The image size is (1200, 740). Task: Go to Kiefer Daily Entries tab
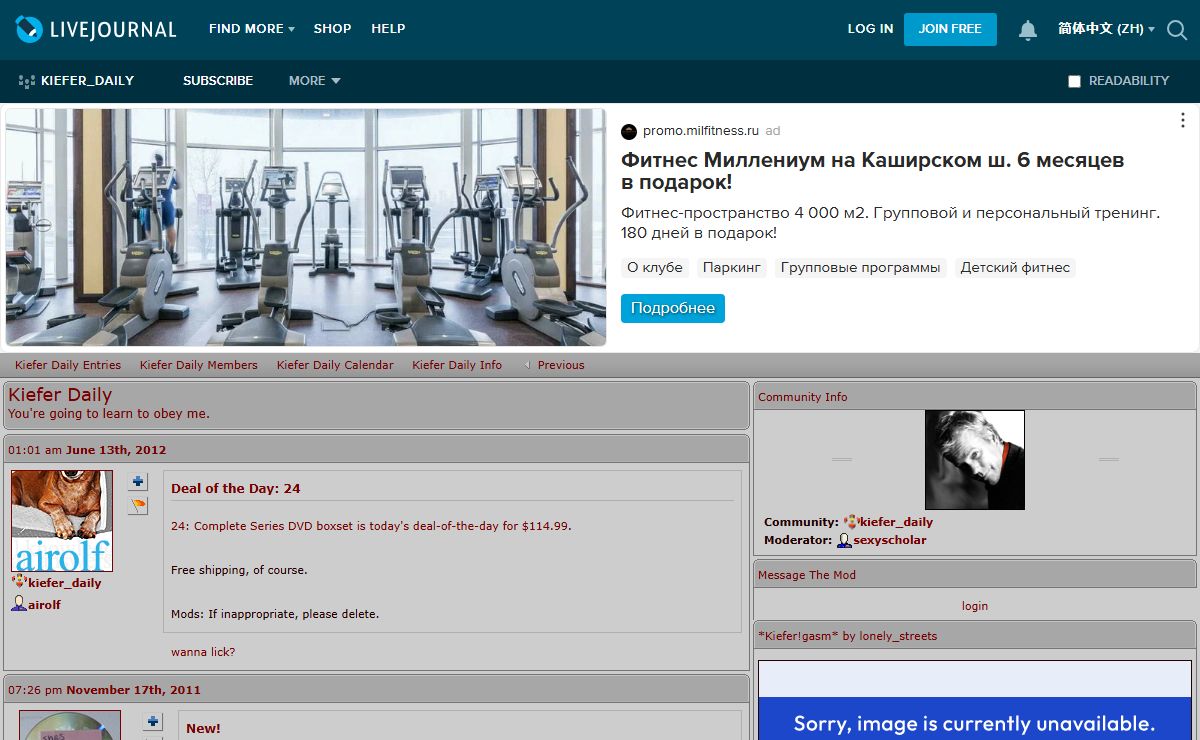coord(68,365)
